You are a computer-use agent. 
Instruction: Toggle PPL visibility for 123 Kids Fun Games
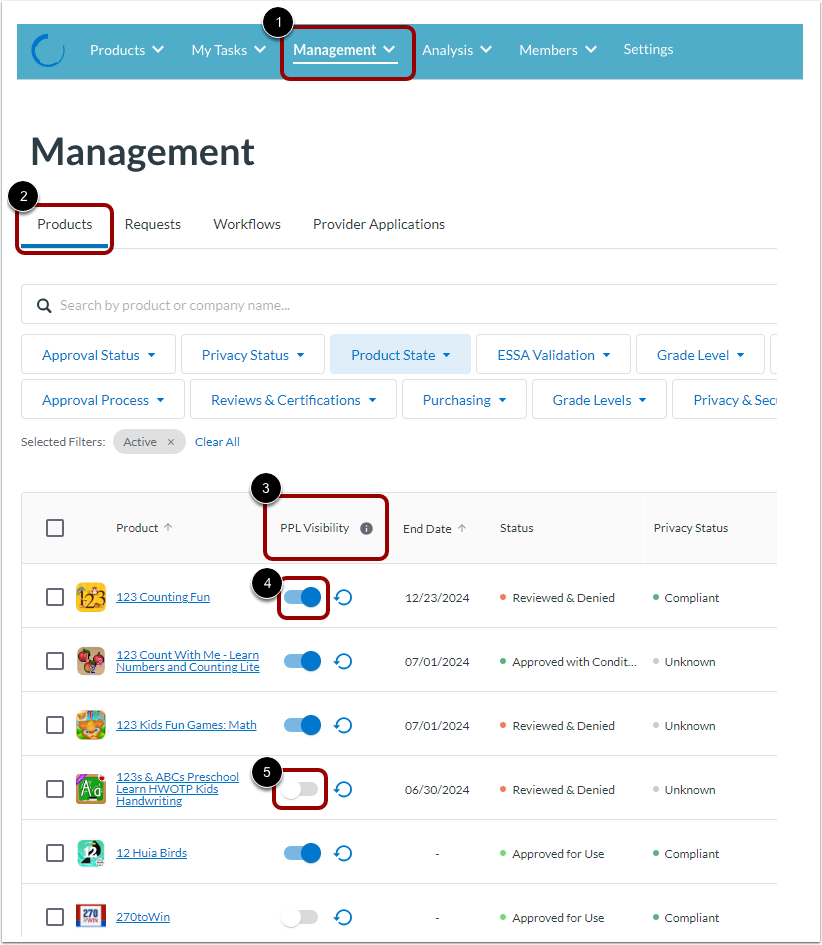pyautogui.click(x=303, y=725)
